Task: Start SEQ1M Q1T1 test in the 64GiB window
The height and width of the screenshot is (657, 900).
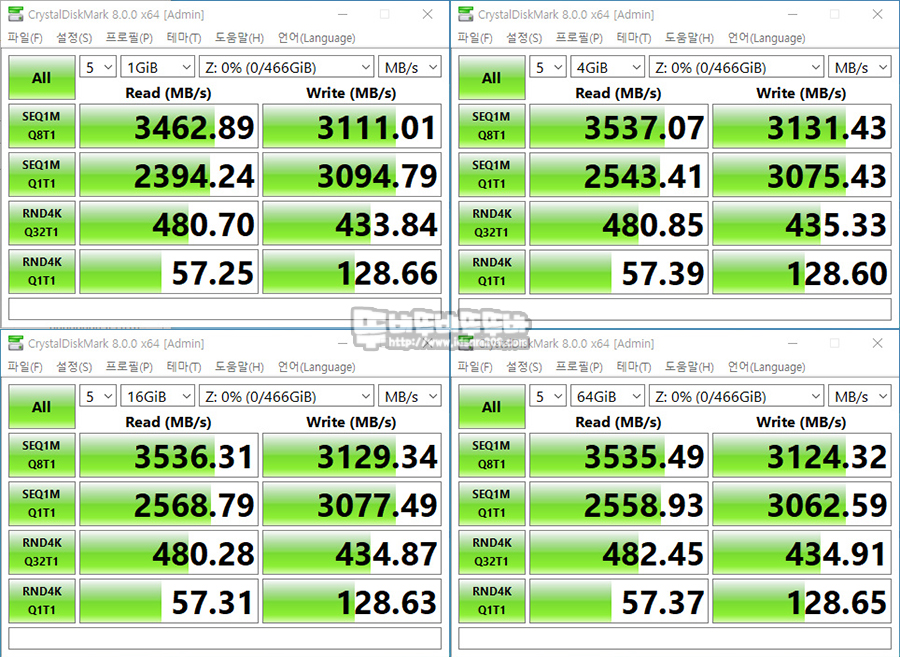Action: click(x=492, y=503)
